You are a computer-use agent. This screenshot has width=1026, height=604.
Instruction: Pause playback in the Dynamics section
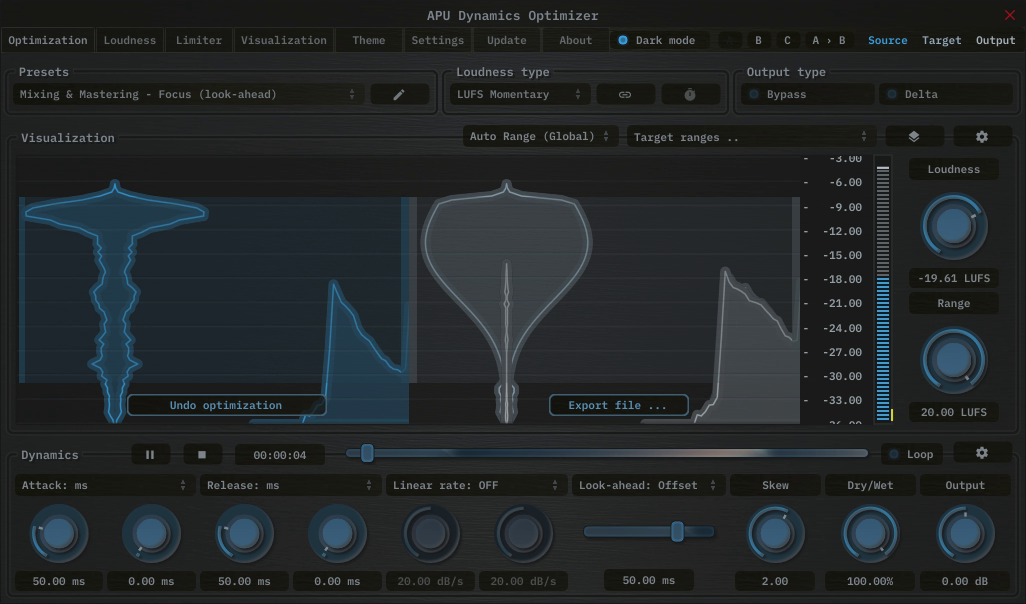(150, 454)
